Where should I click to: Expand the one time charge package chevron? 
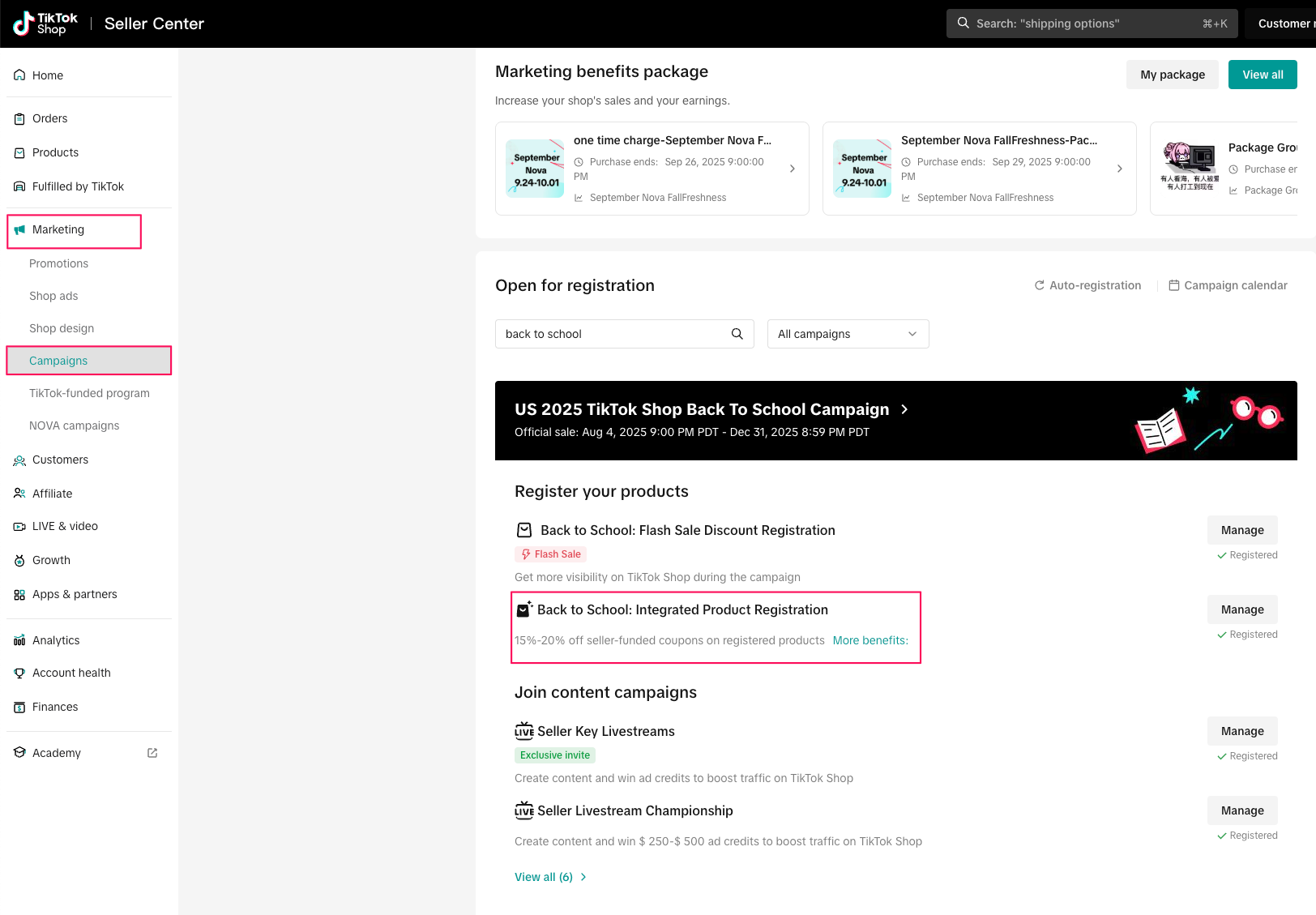[792, 169]
